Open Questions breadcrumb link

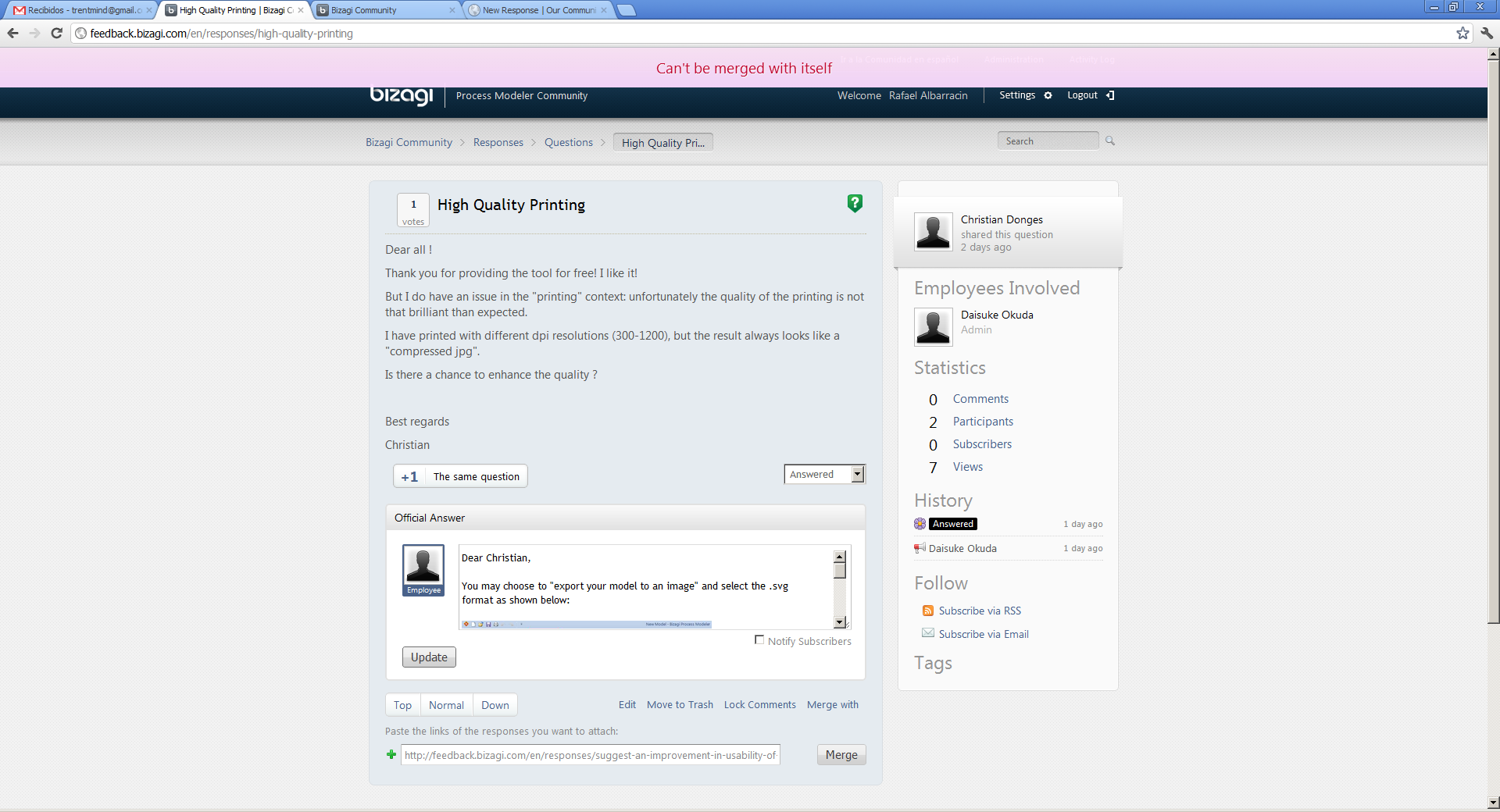[568, 142]
